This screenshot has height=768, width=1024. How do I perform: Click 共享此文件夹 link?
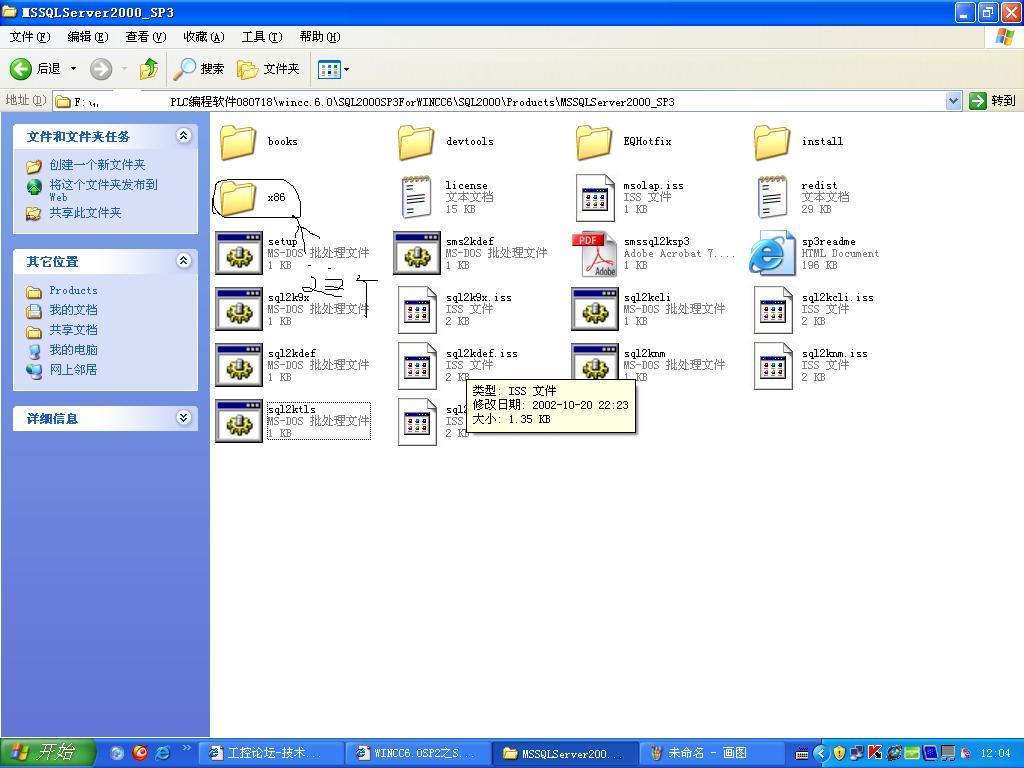pos(86,213)
